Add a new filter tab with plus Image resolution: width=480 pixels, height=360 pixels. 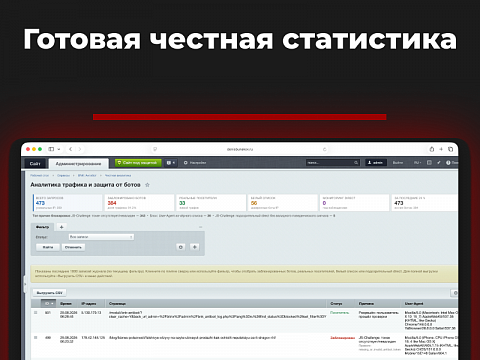tap(61, 227)
